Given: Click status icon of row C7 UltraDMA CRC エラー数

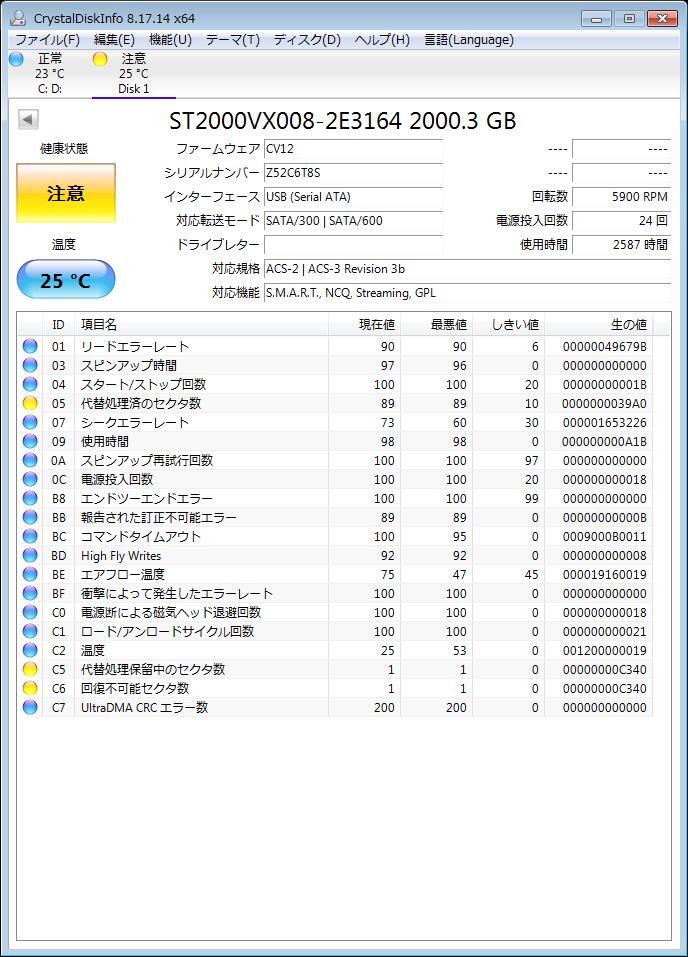Looking at the screenshot, I should pos(30,707).
